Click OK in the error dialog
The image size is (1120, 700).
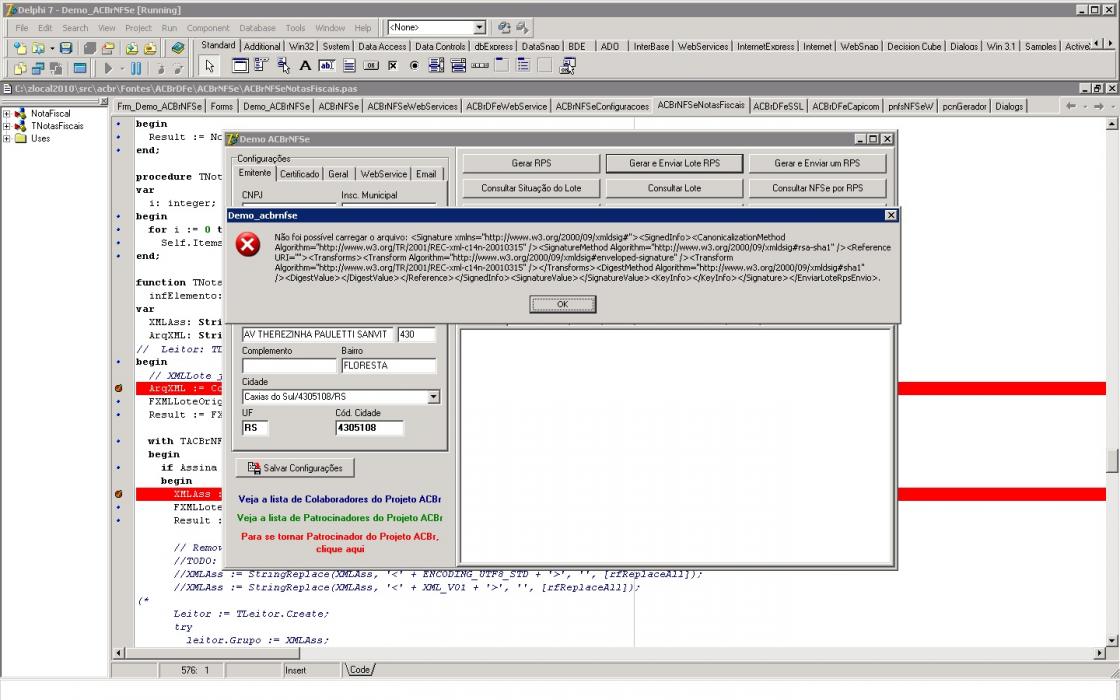pyautogui.click(x=562, y=304)
